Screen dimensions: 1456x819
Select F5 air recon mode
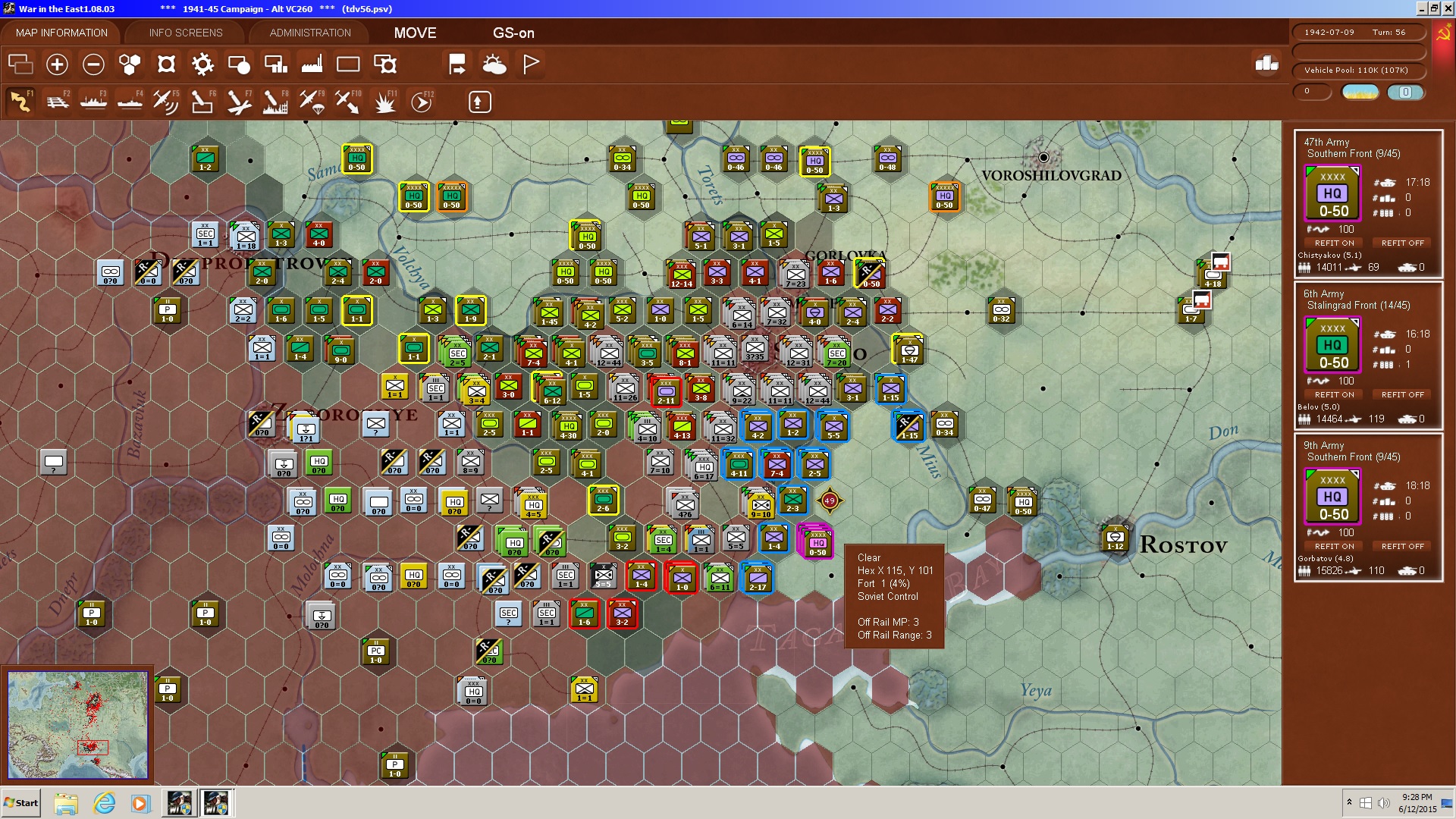click(x=166, y=101)
